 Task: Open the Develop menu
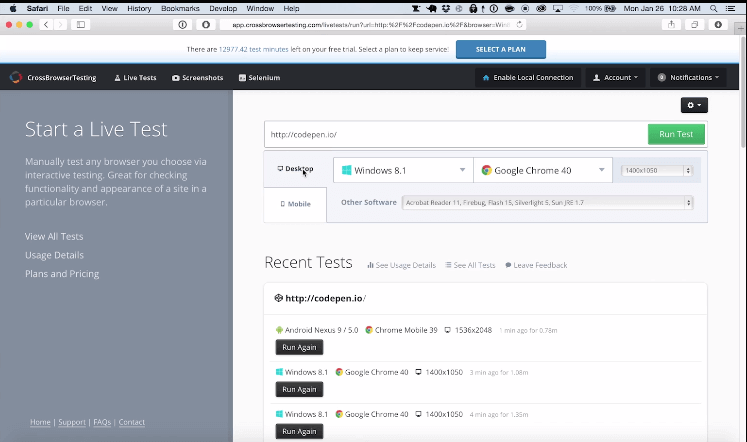(223, 9)
